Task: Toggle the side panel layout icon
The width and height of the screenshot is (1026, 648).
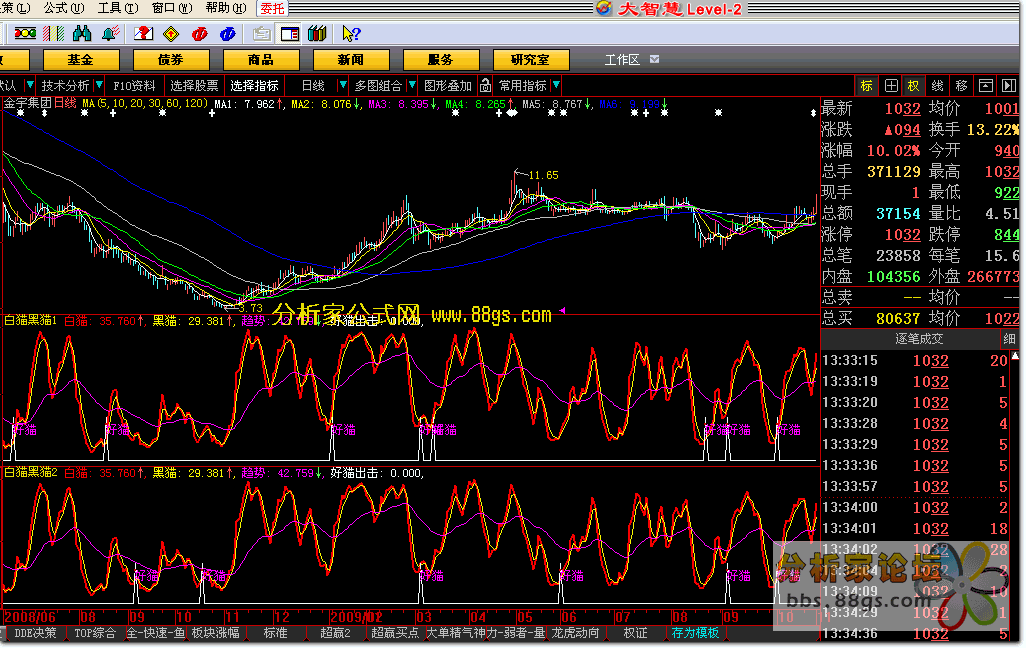Action: click(x=289, y=33)
